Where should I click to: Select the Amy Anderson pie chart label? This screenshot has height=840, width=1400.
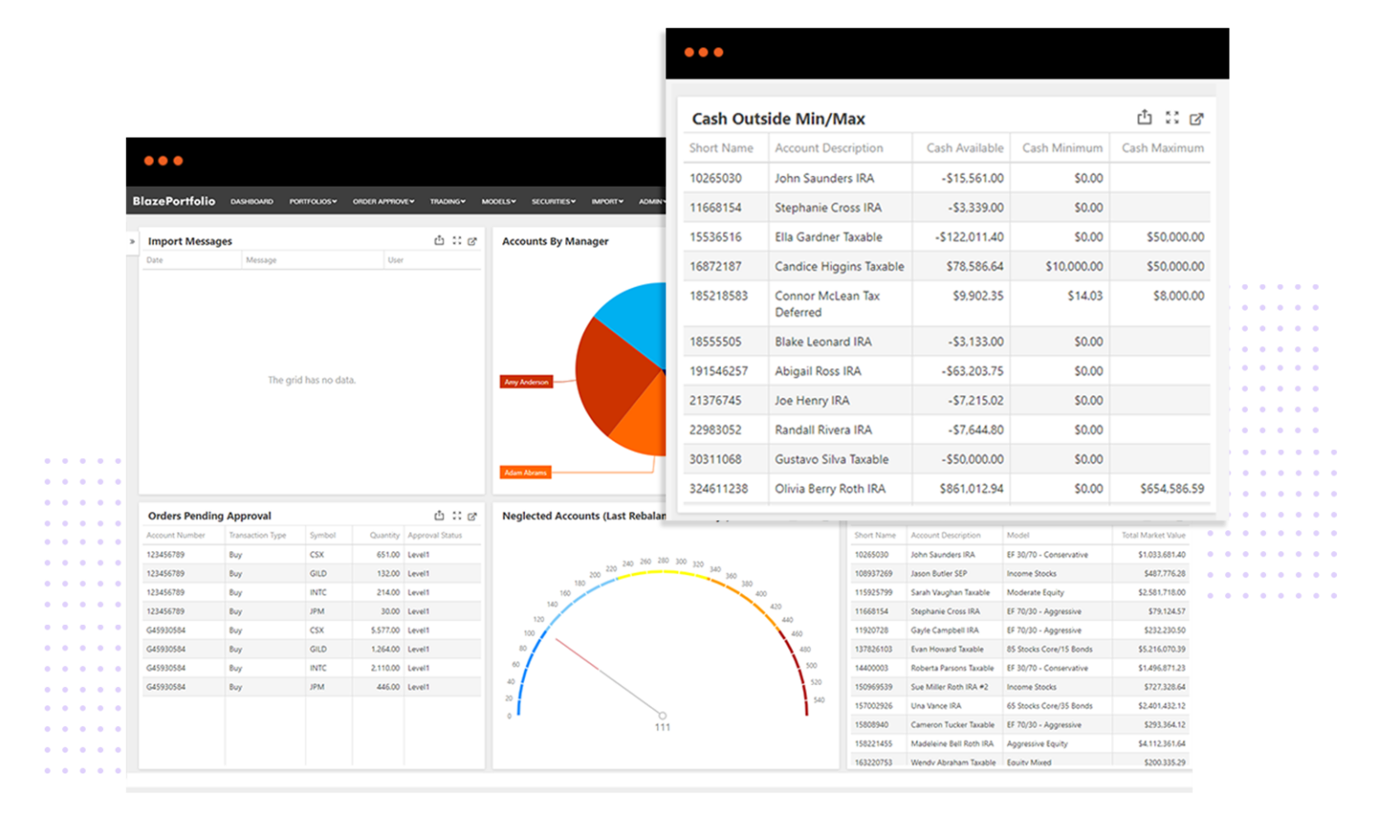[527, 383]
